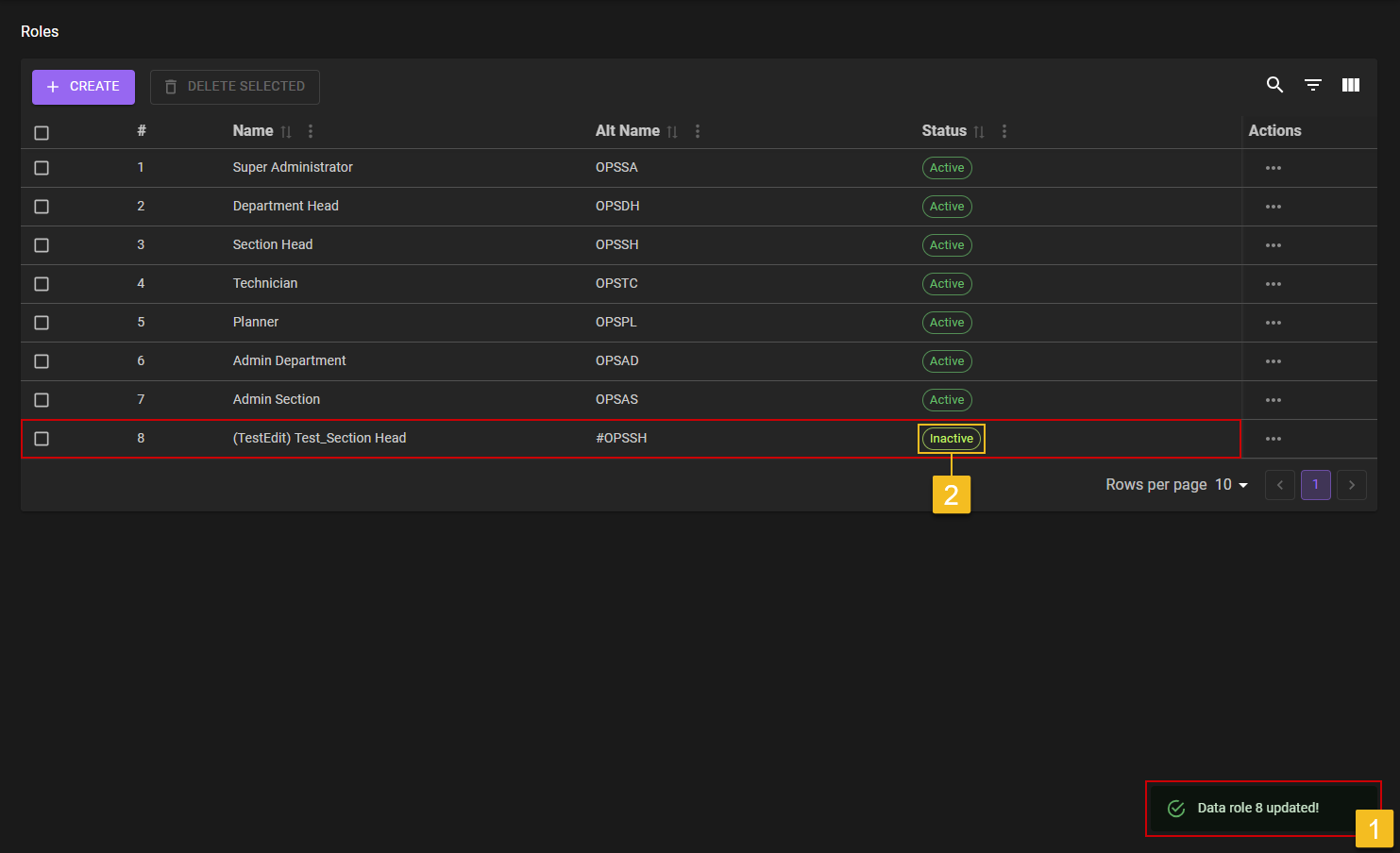
Task: Open Alt Name column options menu
Action: click(x=697, y=132)
